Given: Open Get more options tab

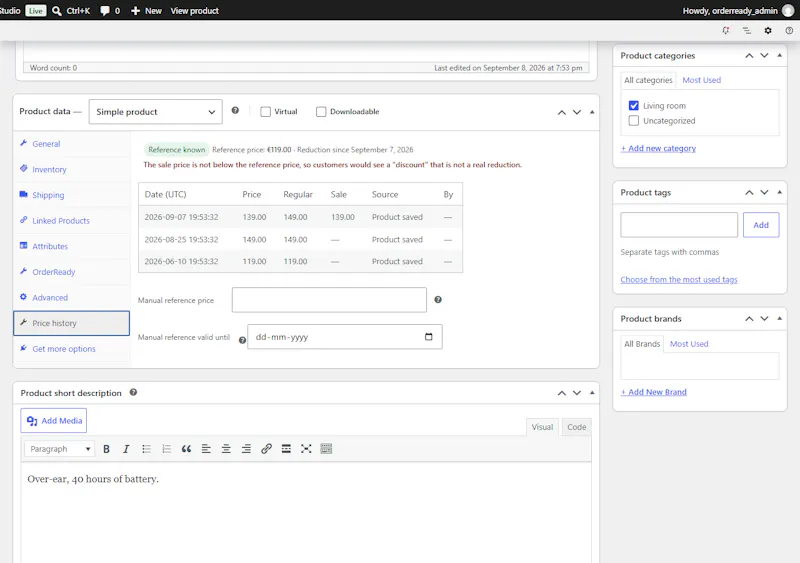Looking at the screenshot, I should (x=71, y=349).
